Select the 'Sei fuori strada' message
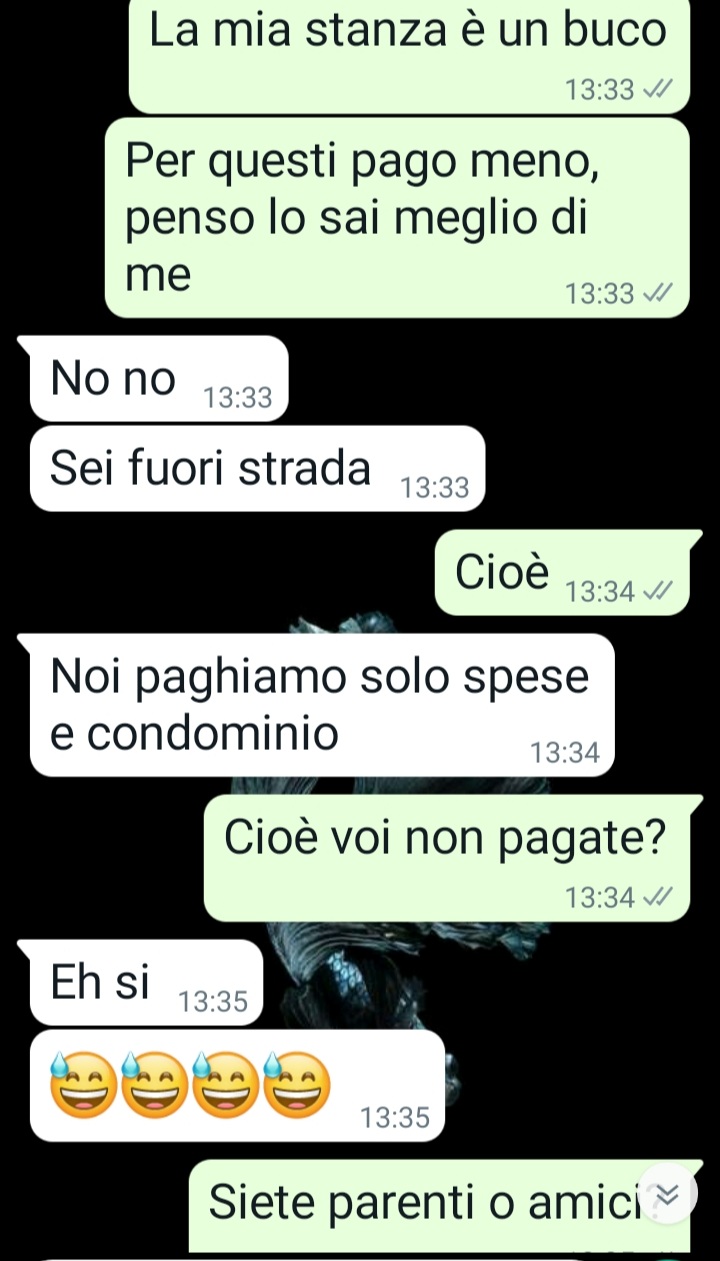720x1261 pixels. tap(257, 468)
